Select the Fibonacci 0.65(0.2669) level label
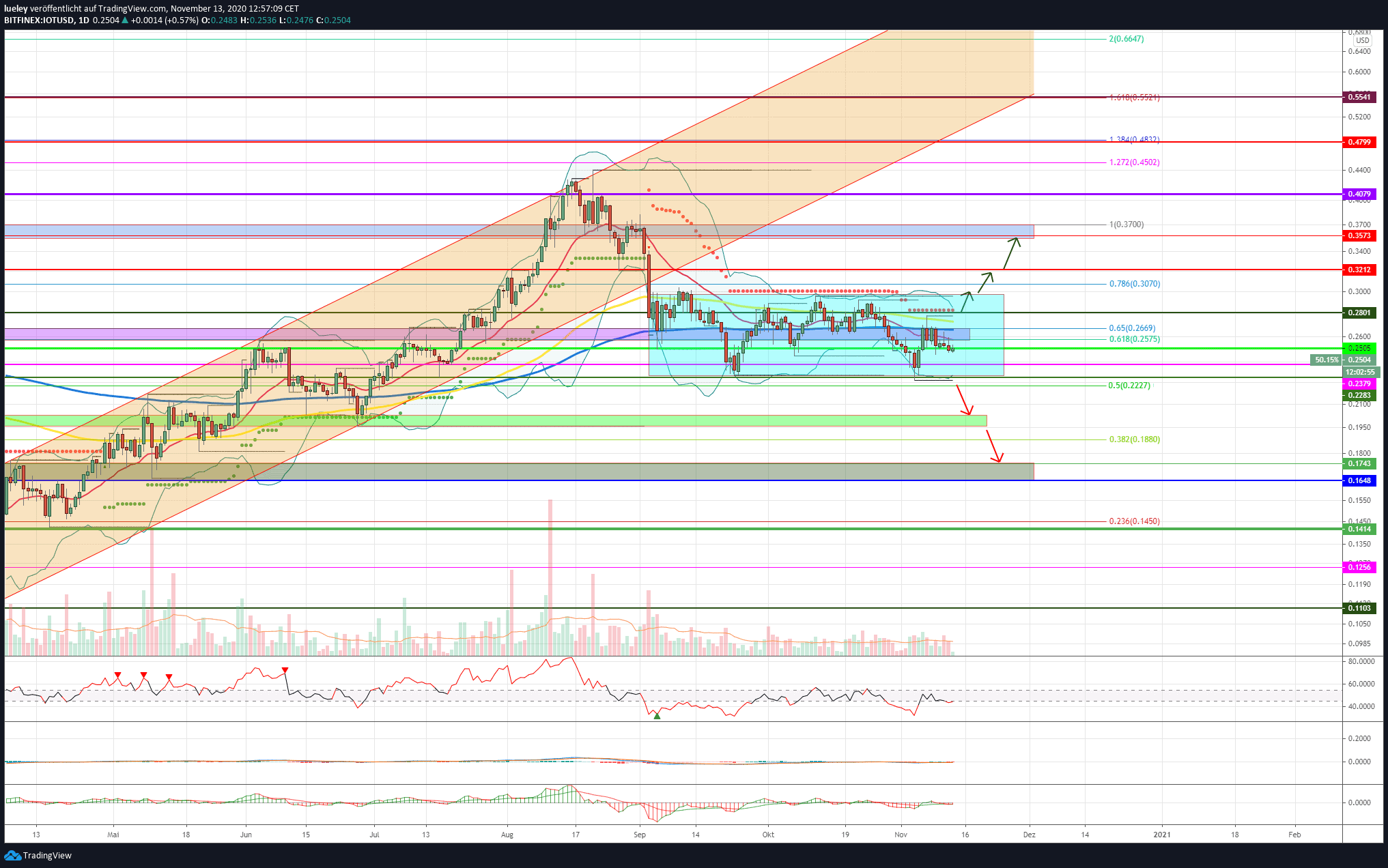Screen dimensions: 1388x868 click(1133, 328)
